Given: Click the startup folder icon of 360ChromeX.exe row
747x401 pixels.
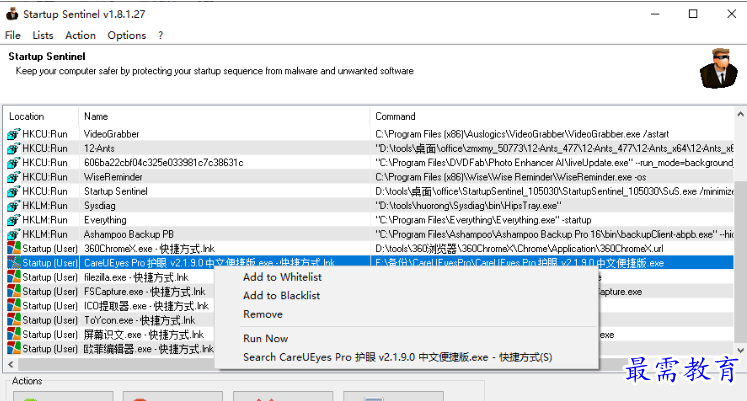Looking at the screenshot, I should pyautogui.click(x=14, y=248).
